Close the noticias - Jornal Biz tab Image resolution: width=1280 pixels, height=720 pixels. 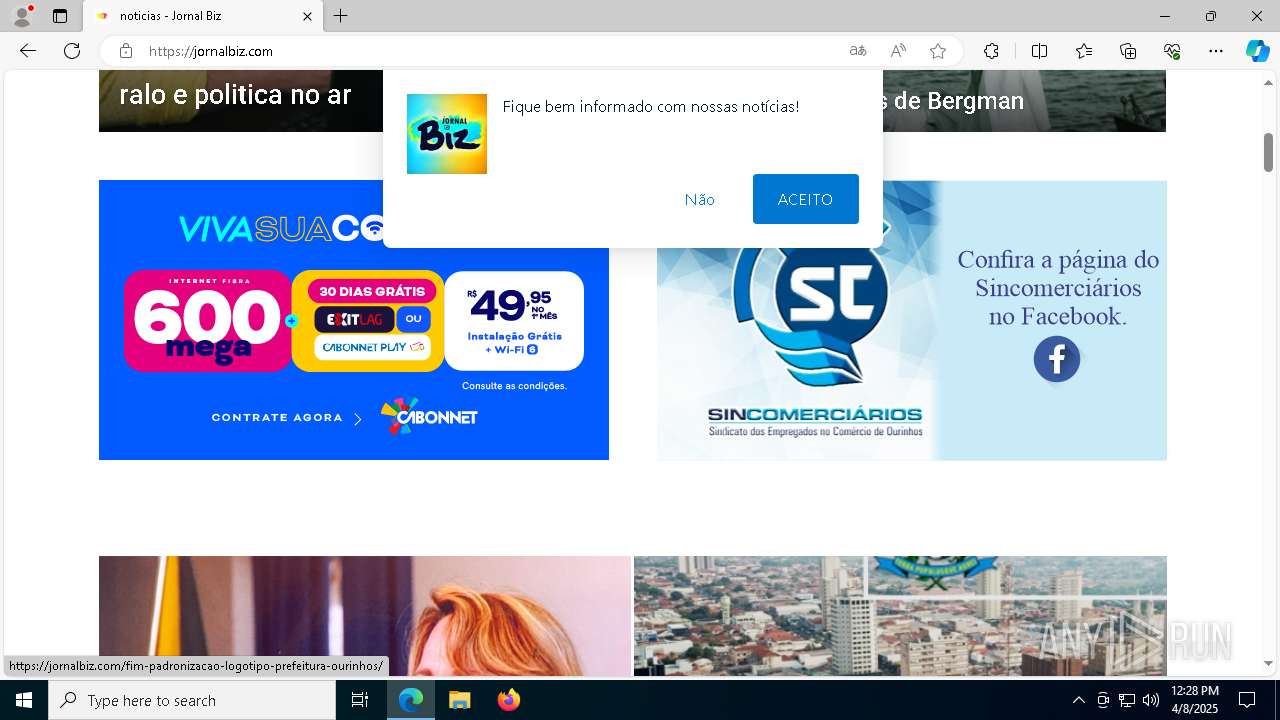(307, 16)
